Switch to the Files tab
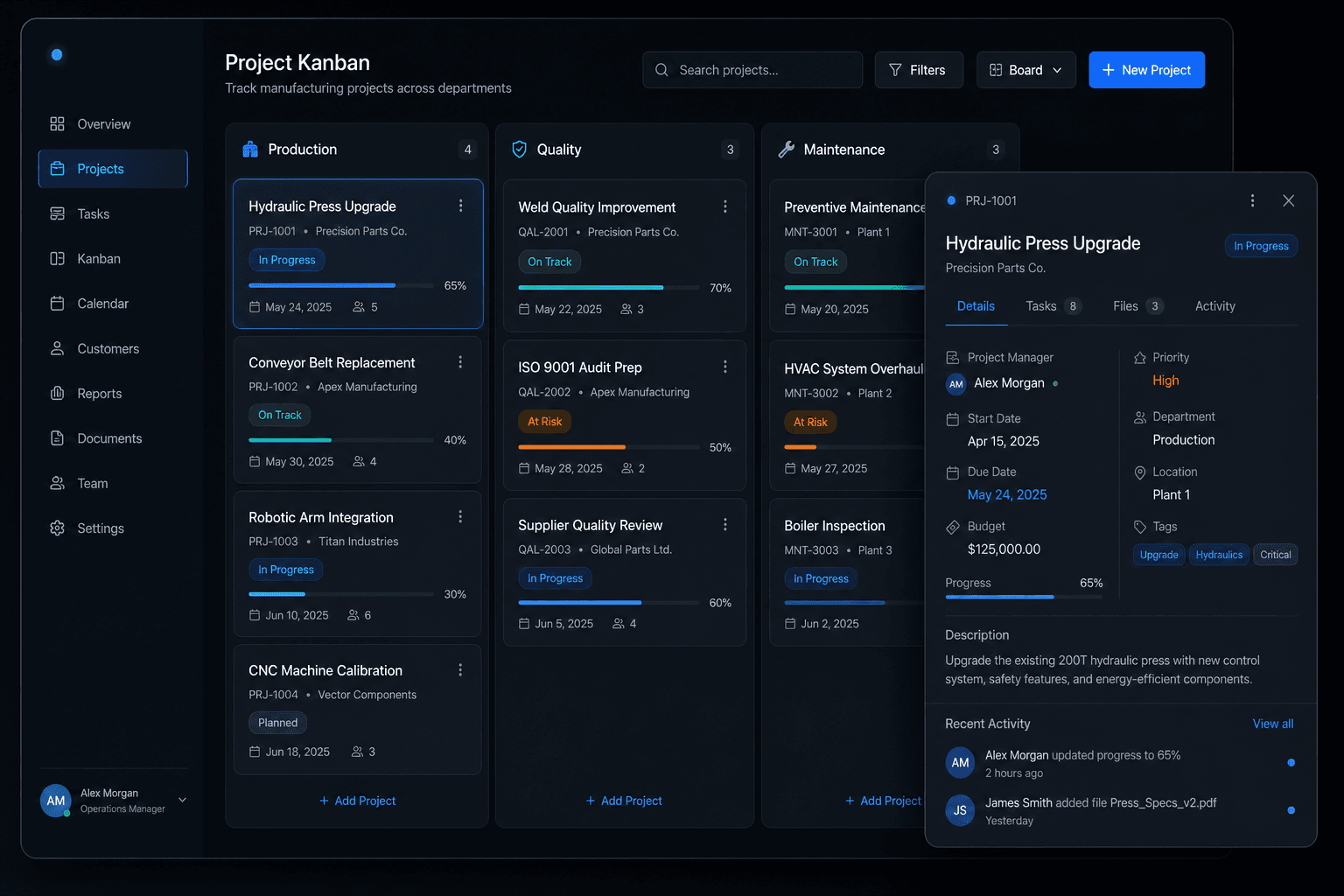Viewport: 1344px width, 896px height. [1137, 306]
